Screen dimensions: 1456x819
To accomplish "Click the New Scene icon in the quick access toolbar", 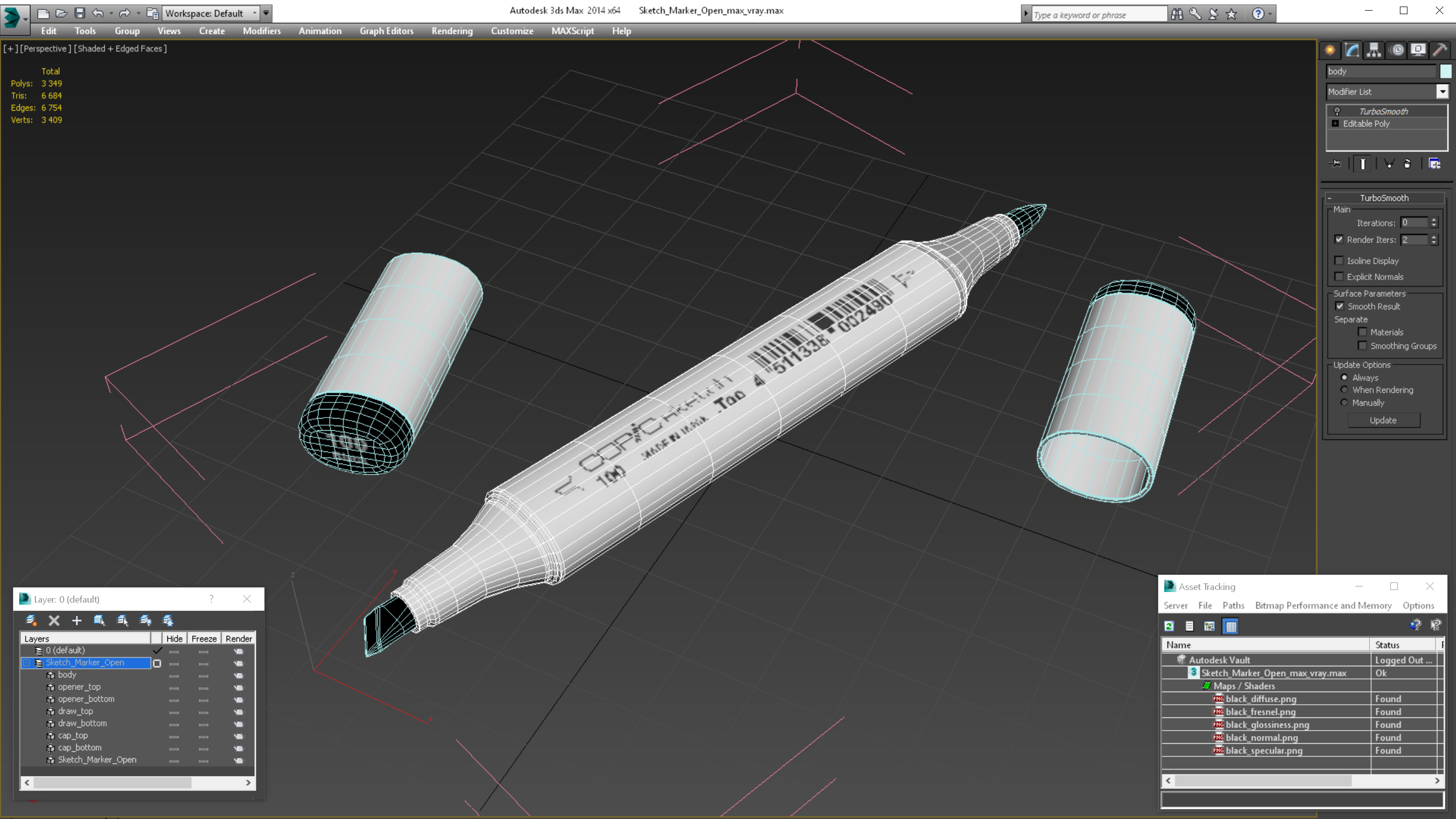I will coord(43,13).
